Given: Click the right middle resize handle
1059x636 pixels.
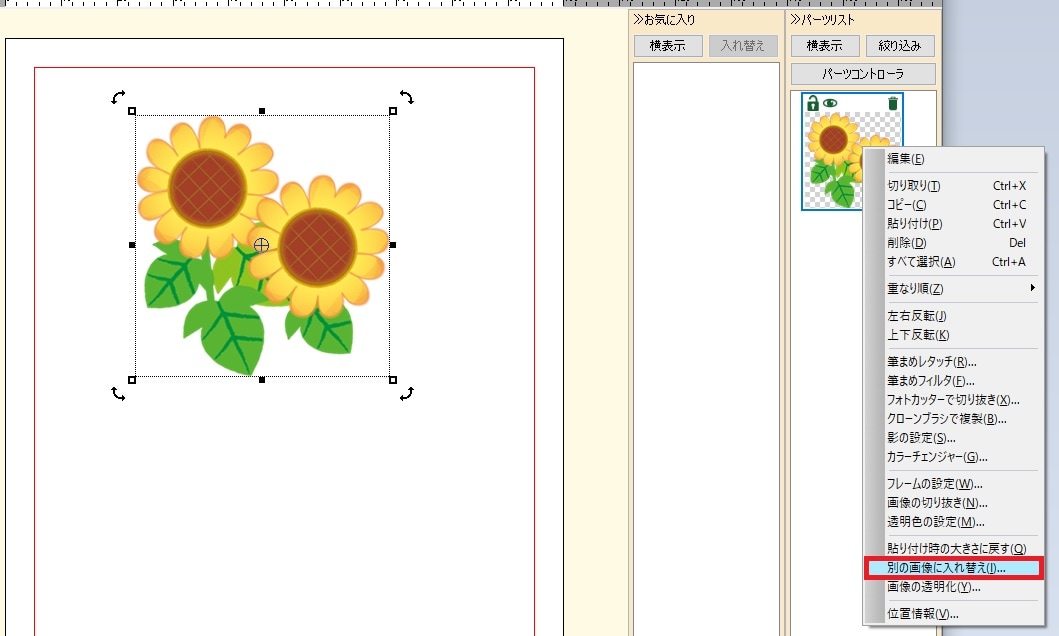Looking at the screenshot, I should 393,245.
